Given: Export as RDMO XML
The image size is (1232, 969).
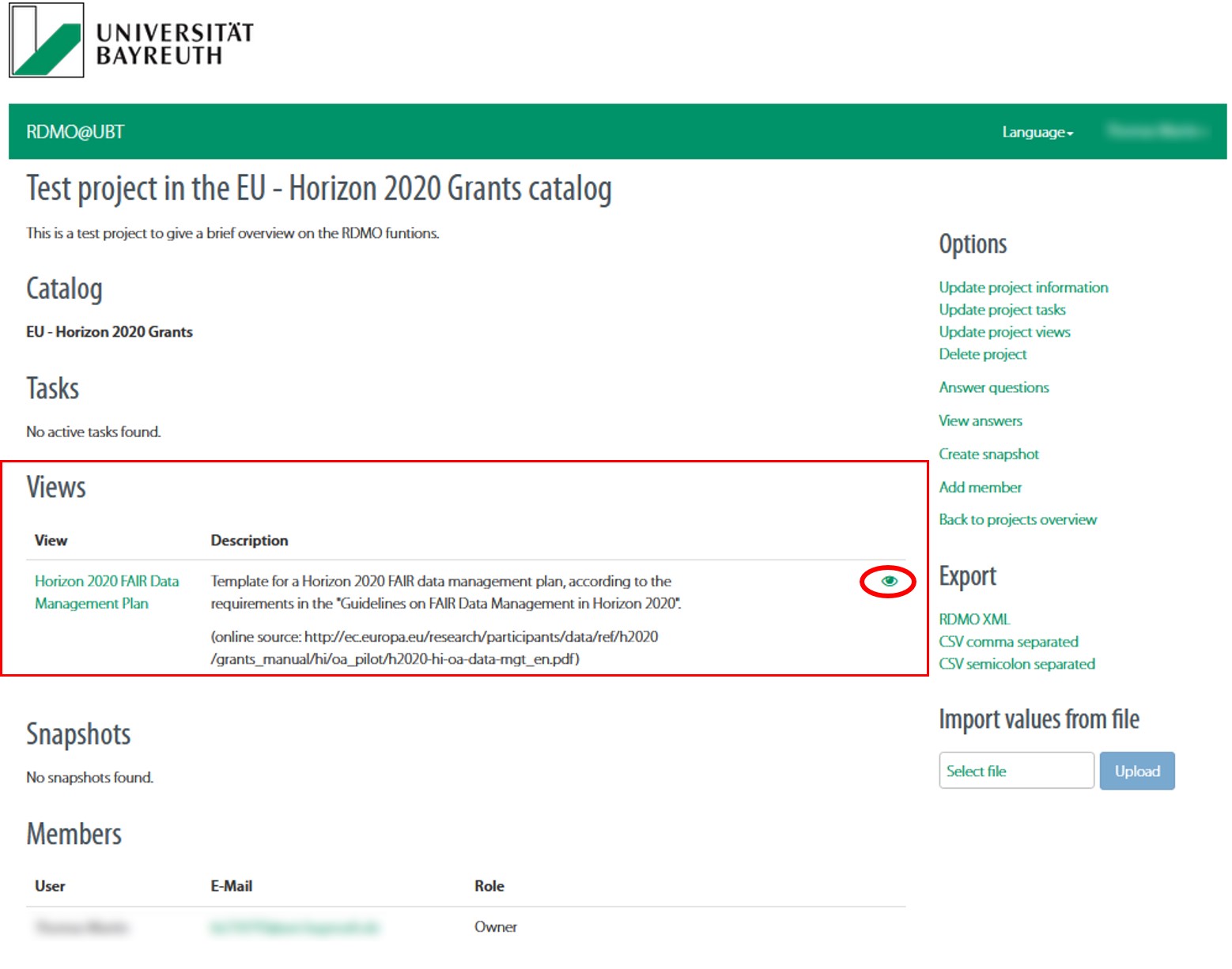Looking at the screenshot, I should tap(974, 619).
